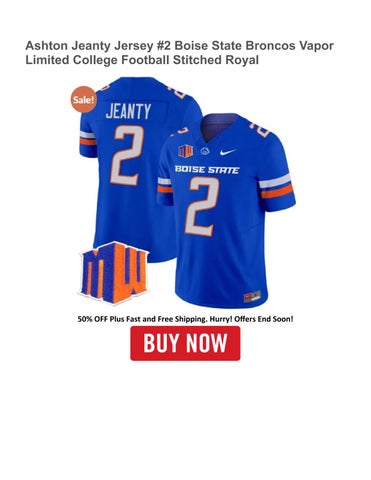Click the JEANTY nameplate on back jersey
Viewport: 371px width, 480px height.
(x=128, y=111)
